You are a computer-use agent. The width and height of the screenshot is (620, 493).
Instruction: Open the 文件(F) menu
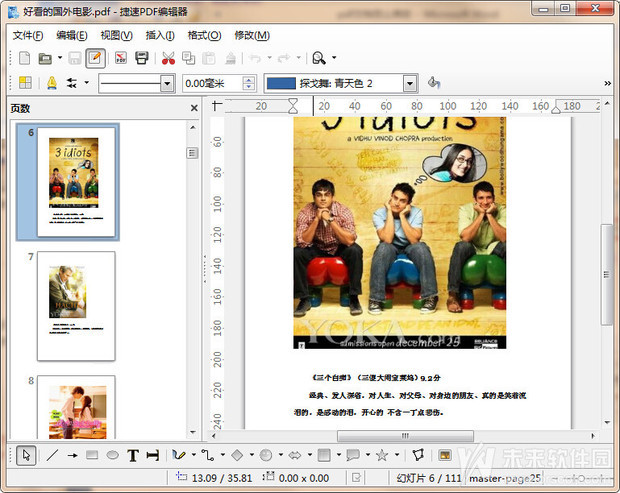[x=28, y=36]
